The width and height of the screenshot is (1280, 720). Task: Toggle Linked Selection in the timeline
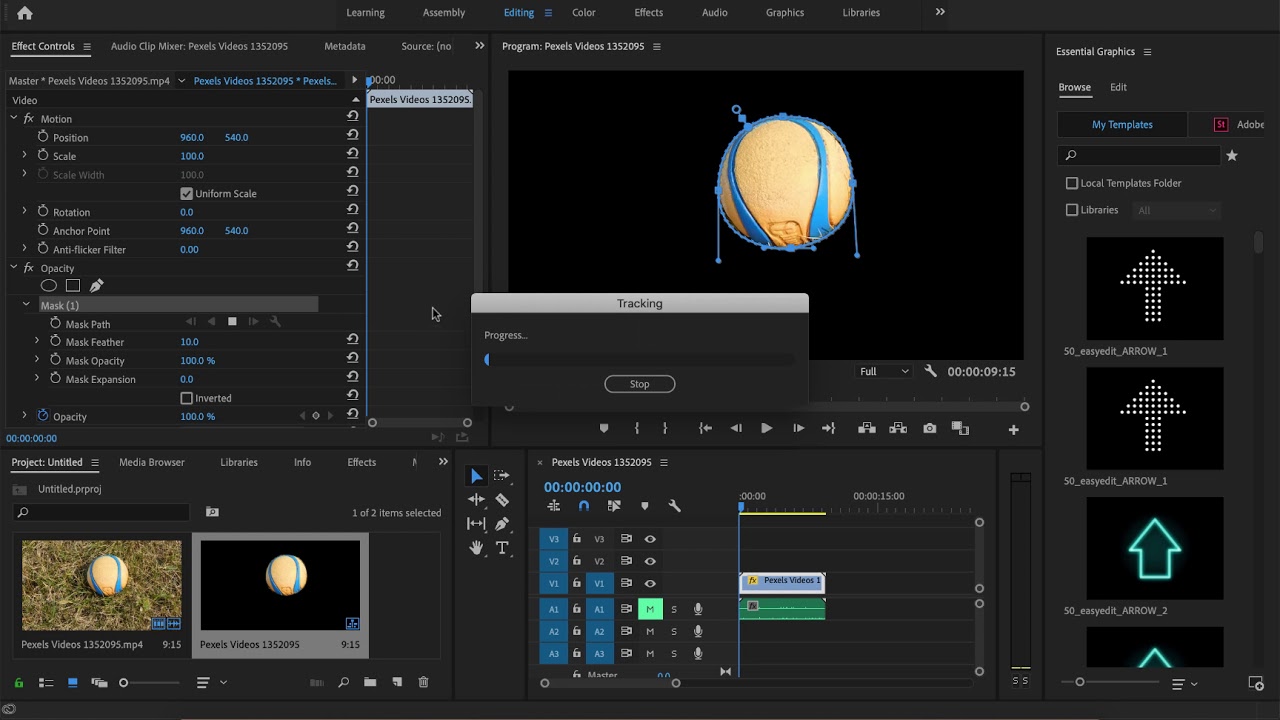614,506
